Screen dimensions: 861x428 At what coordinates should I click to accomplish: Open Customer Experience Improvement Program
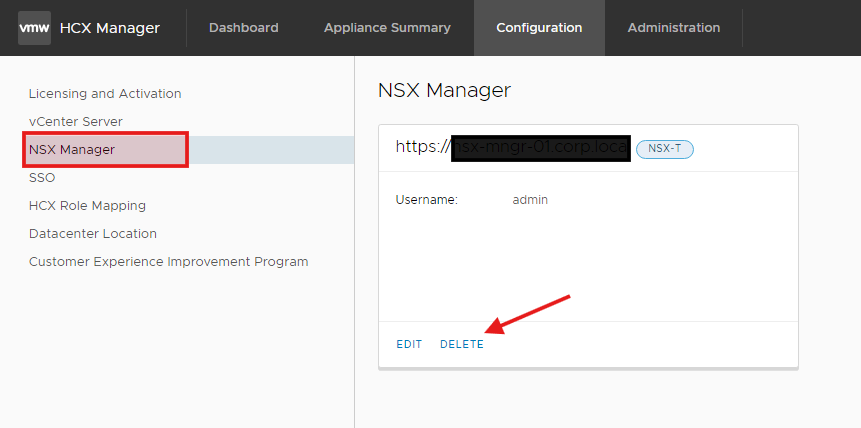pyautogui.click(x=168, y=262)
